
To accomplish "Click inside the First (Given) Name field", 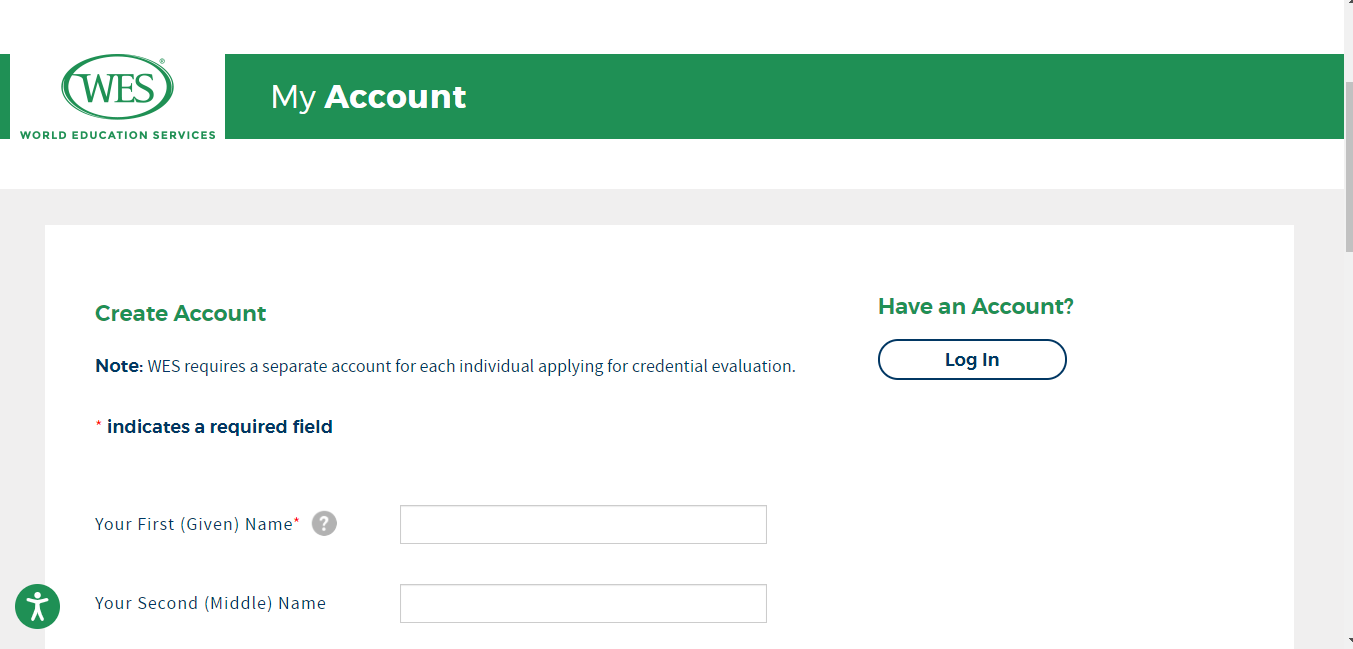I will [582, 524].
